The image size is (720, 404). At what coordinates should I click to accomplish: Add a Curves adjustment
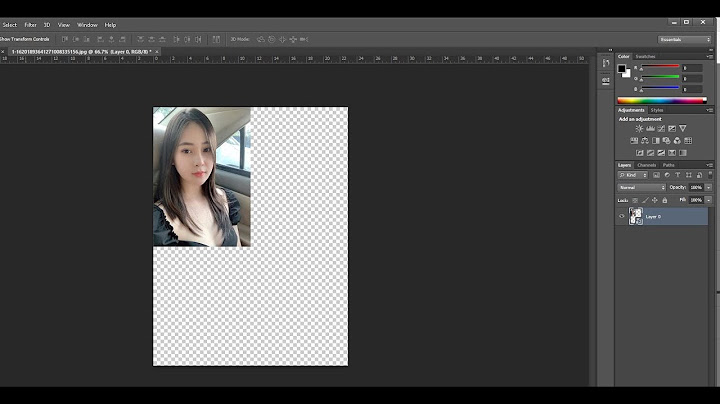click(x=661, y=129)
